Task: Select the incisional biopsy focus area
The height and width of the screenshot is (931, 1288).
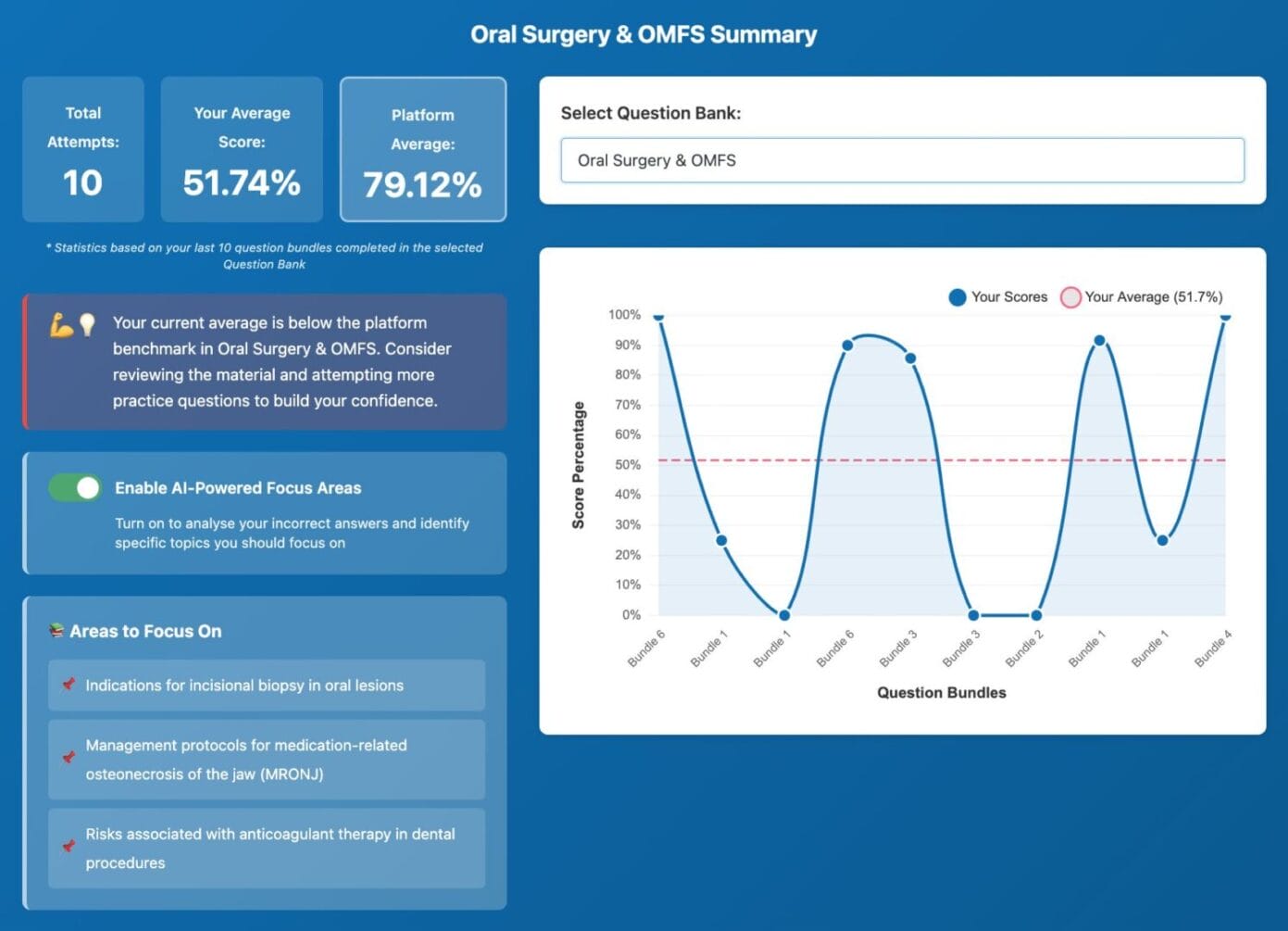Action: [266, 685]
